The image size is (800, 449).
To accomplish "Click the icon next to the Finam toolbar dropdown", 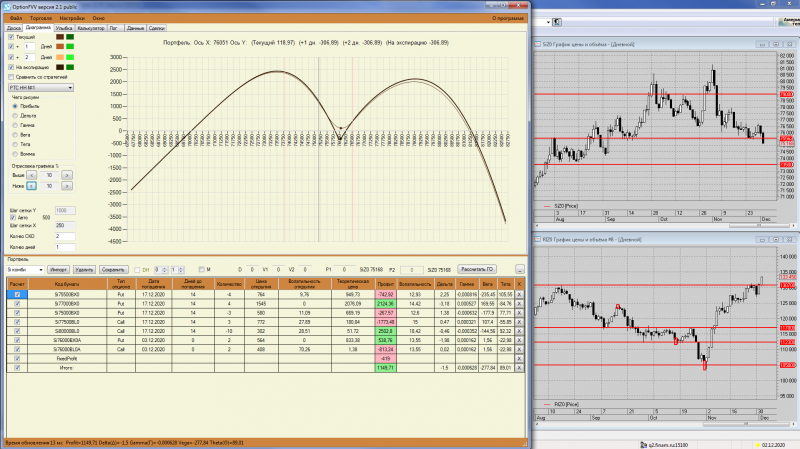I will coord(557,22).
